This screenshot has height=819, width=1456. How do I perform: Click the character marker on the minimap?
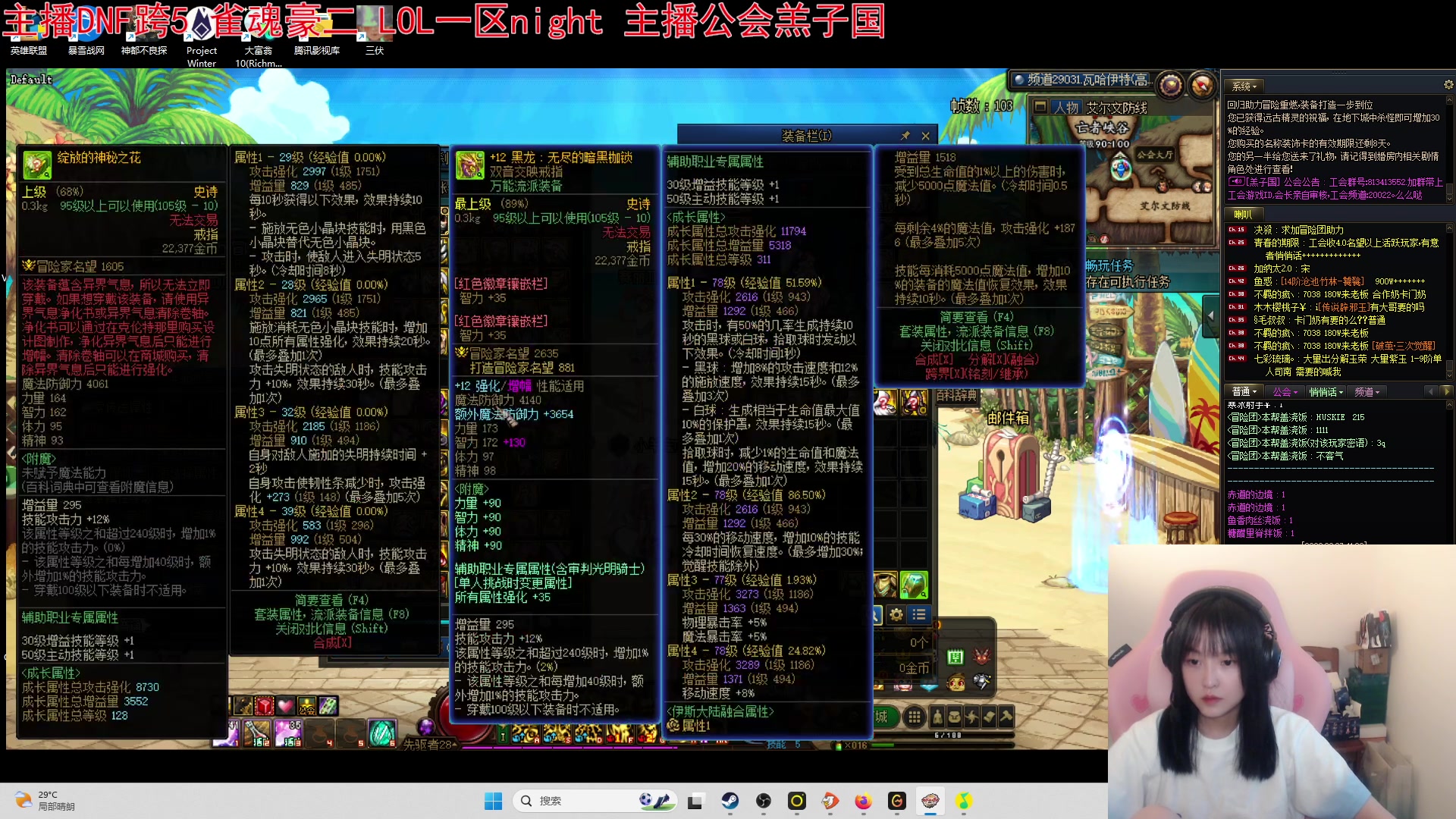point(1121,168)
